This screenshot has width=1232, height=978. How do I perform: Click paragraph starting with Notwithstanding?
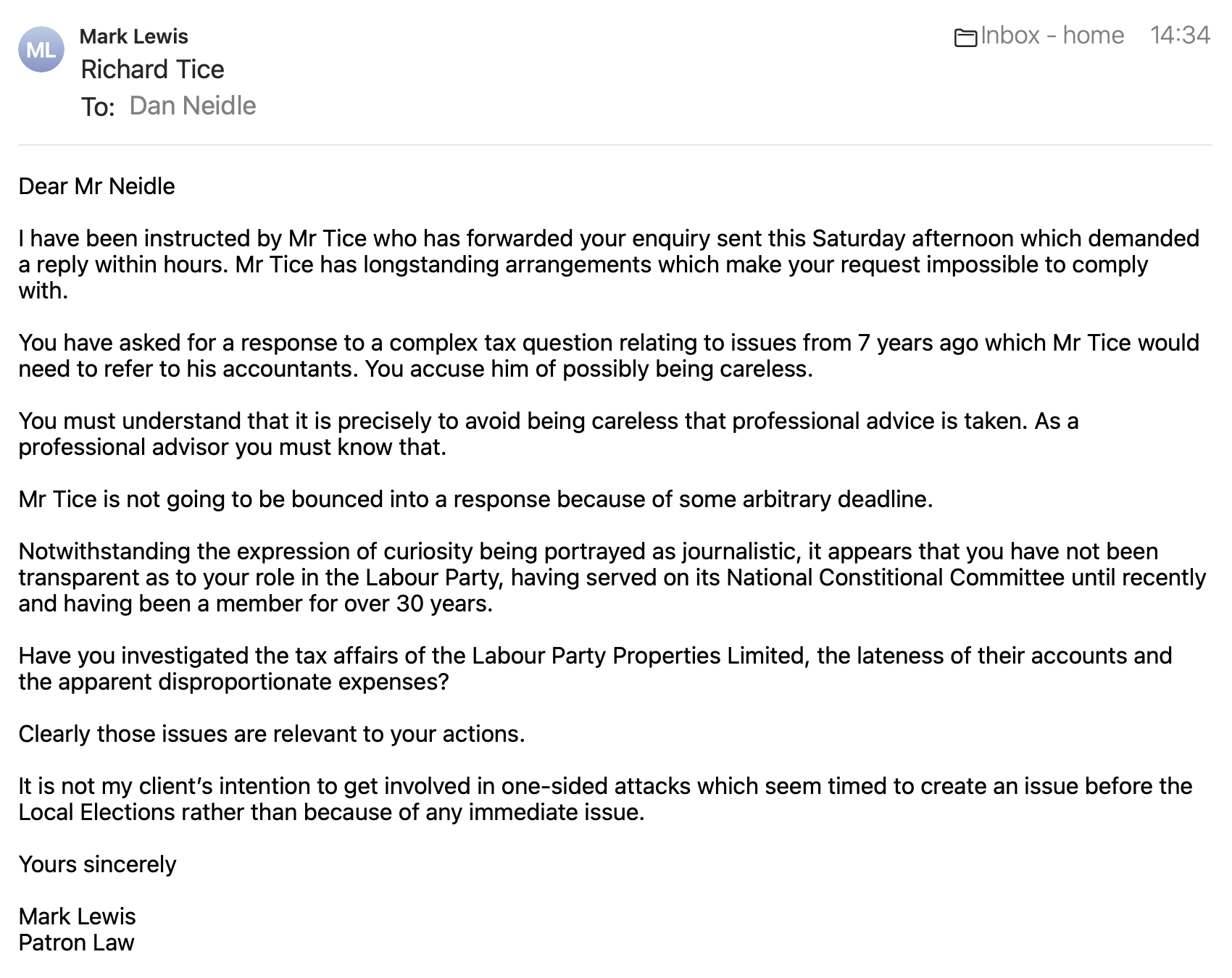pyautogui.click(x=580, y=577)
